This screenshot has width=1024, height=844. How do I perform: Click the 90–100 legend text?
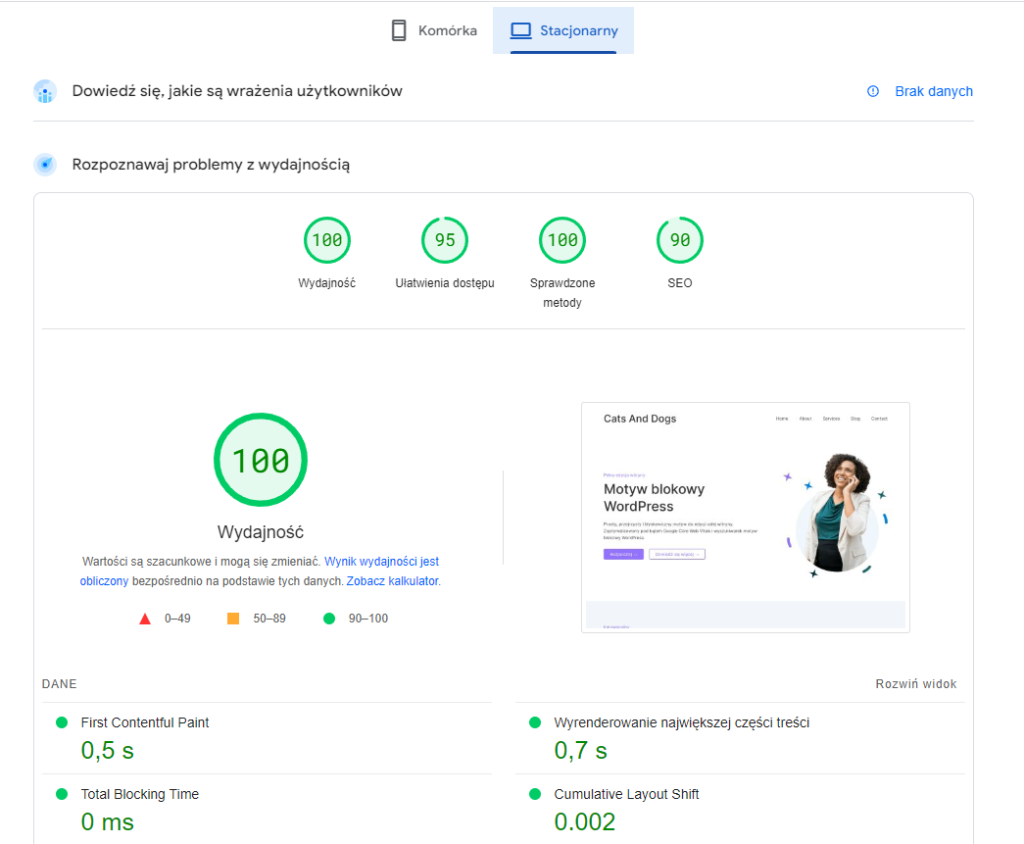(x=368, y=619)
